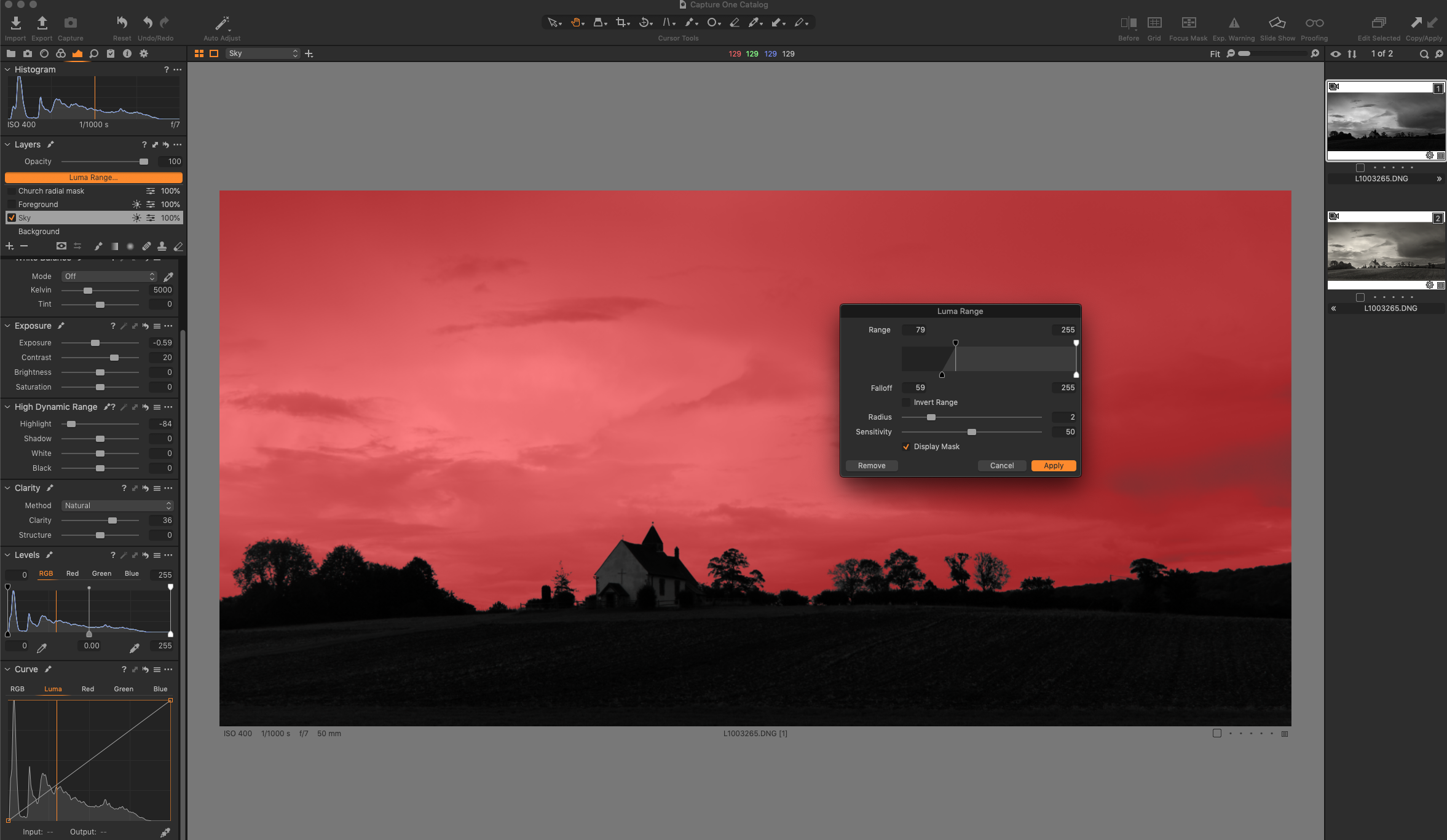Enable the Focus Mask icon

(x=1188, y=23)
